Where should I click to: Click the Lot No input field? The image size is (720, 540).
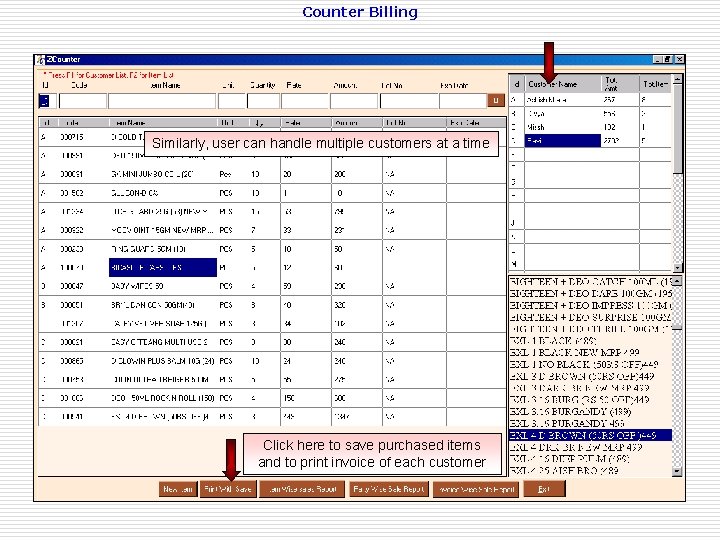[409, 101]
